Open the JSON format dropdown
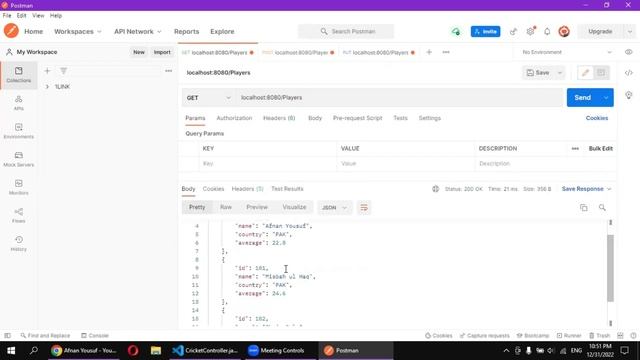The height and width of the screenshot is (360, 640). [x=334, y=207]
